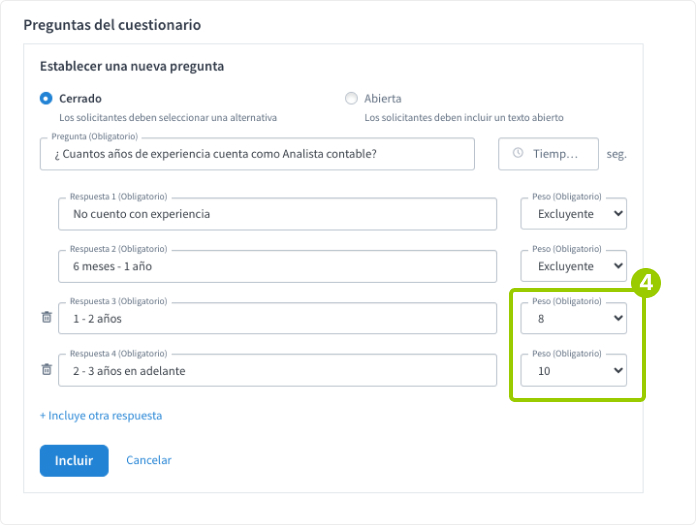Click the green step 4 badge
This screenshot has width=696, height=525.
pos(645,283)
